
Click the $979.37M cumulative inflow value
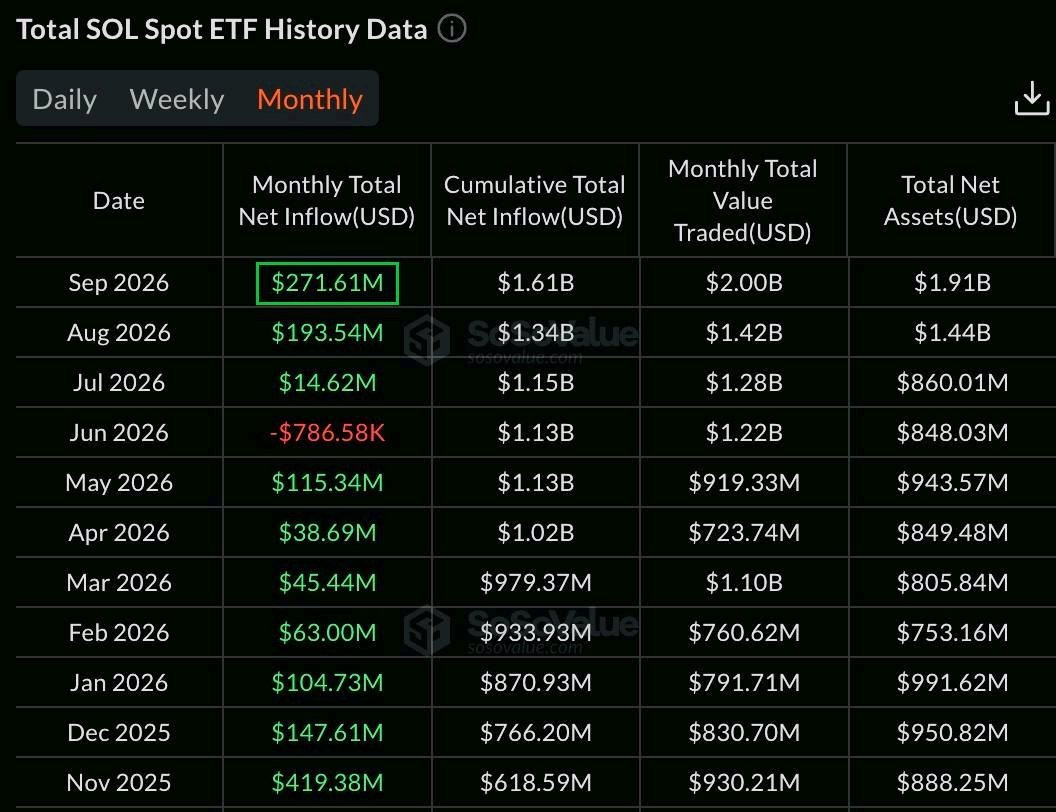coord(535,582)
